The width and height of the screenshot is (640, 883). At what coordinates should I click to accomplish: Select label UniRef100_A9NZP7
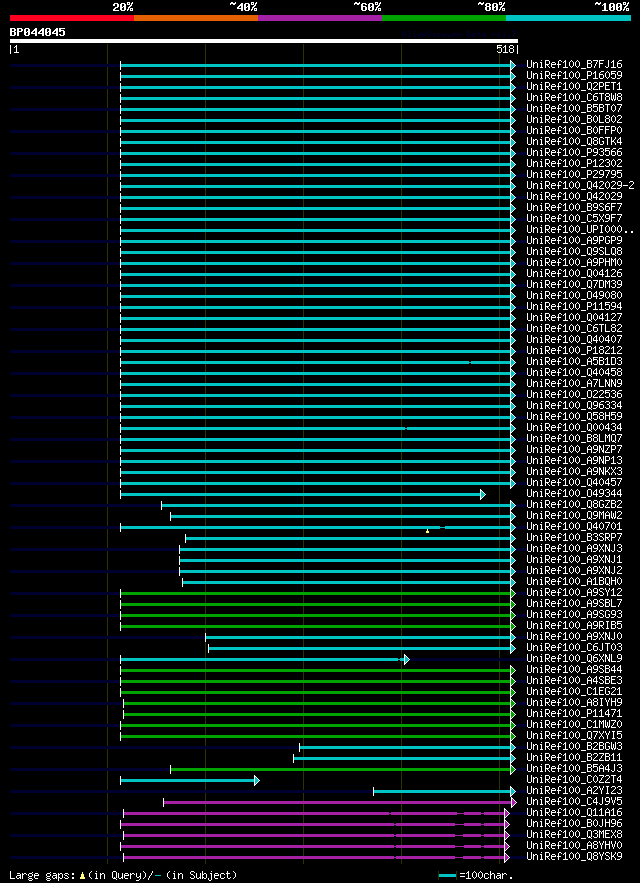574,449
